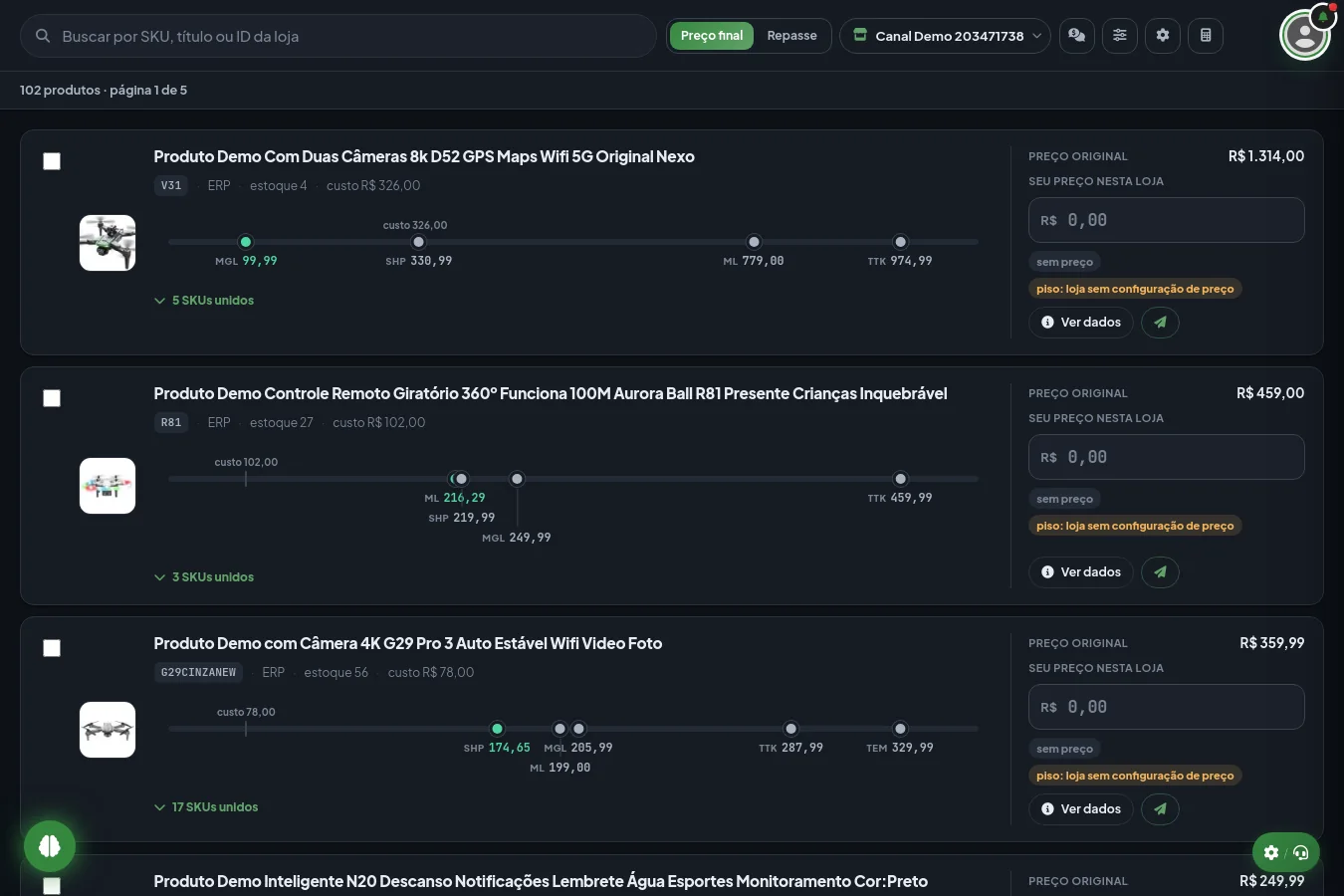Switch to the Repasse tab
Screen dimensions: 1344x896
791,36
